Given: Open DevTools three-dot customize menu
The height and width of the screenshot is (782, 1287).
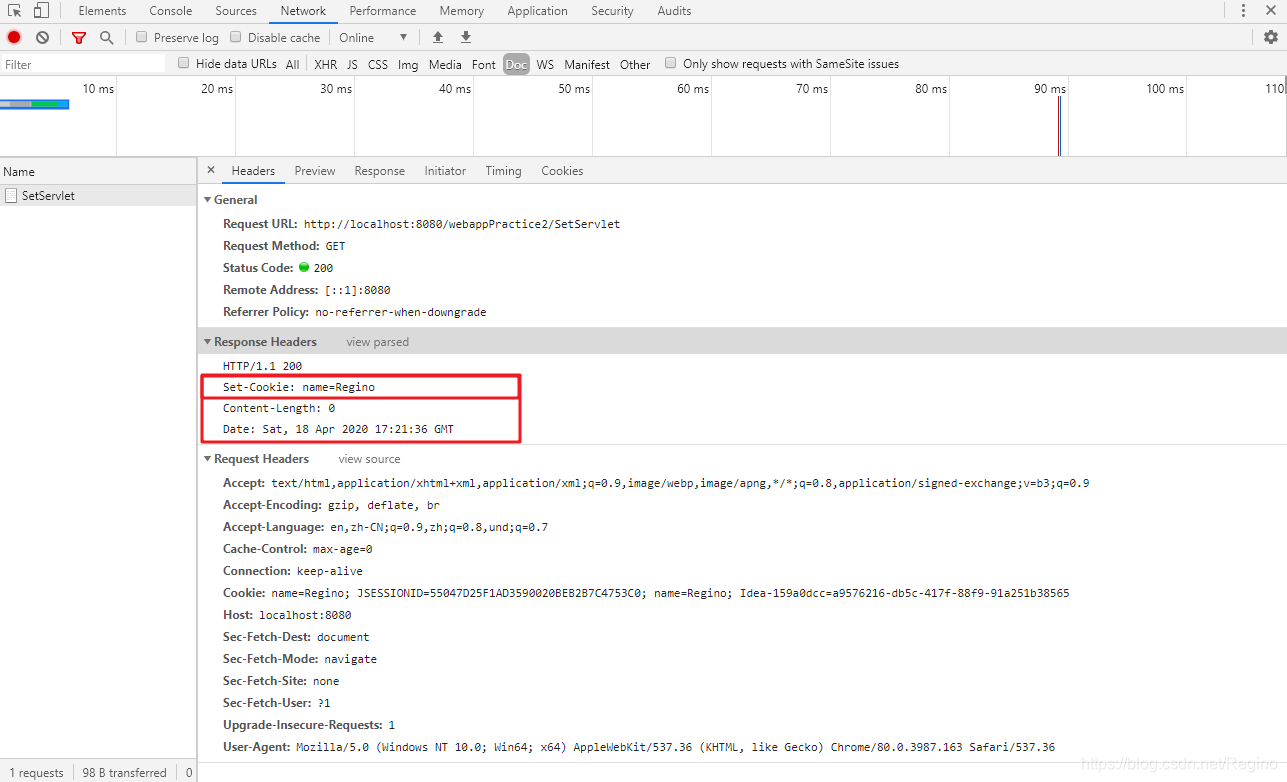Looking at the screenshot, I should tap(1243, 11).
